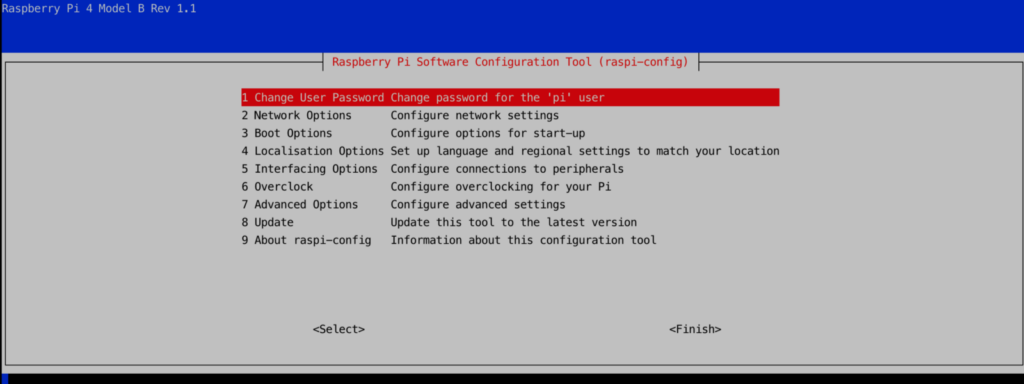
Task: Open the Overclock menu entry
Action: 510,187
